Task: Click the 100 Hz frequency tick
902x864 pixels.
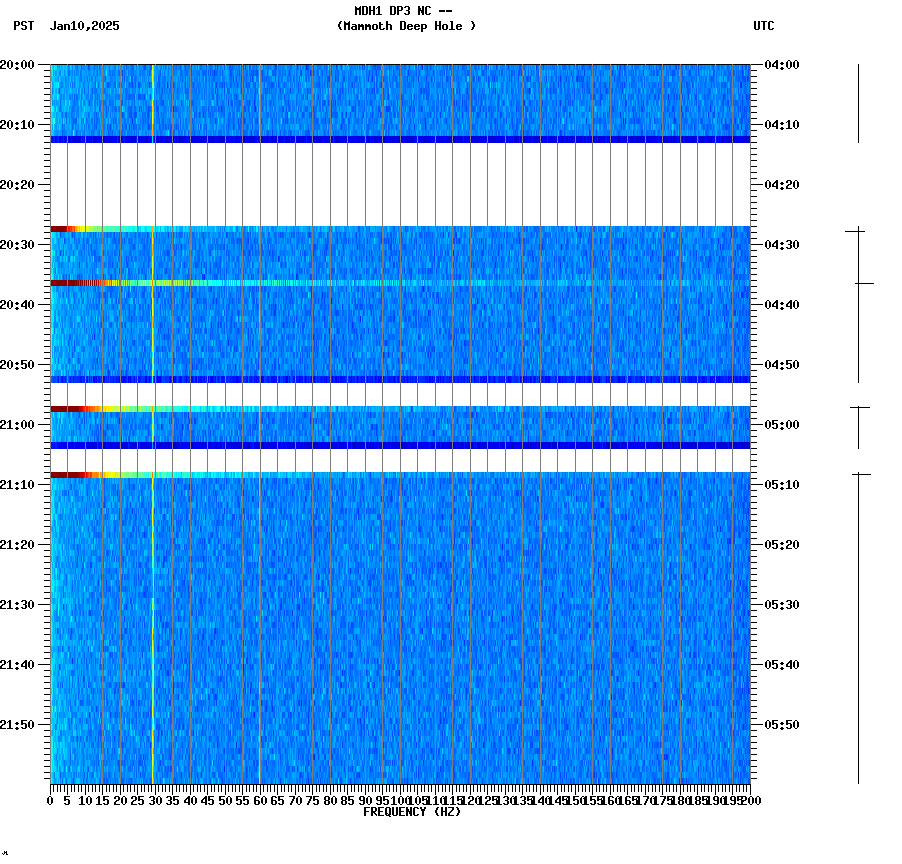Action: pos(400,799)
